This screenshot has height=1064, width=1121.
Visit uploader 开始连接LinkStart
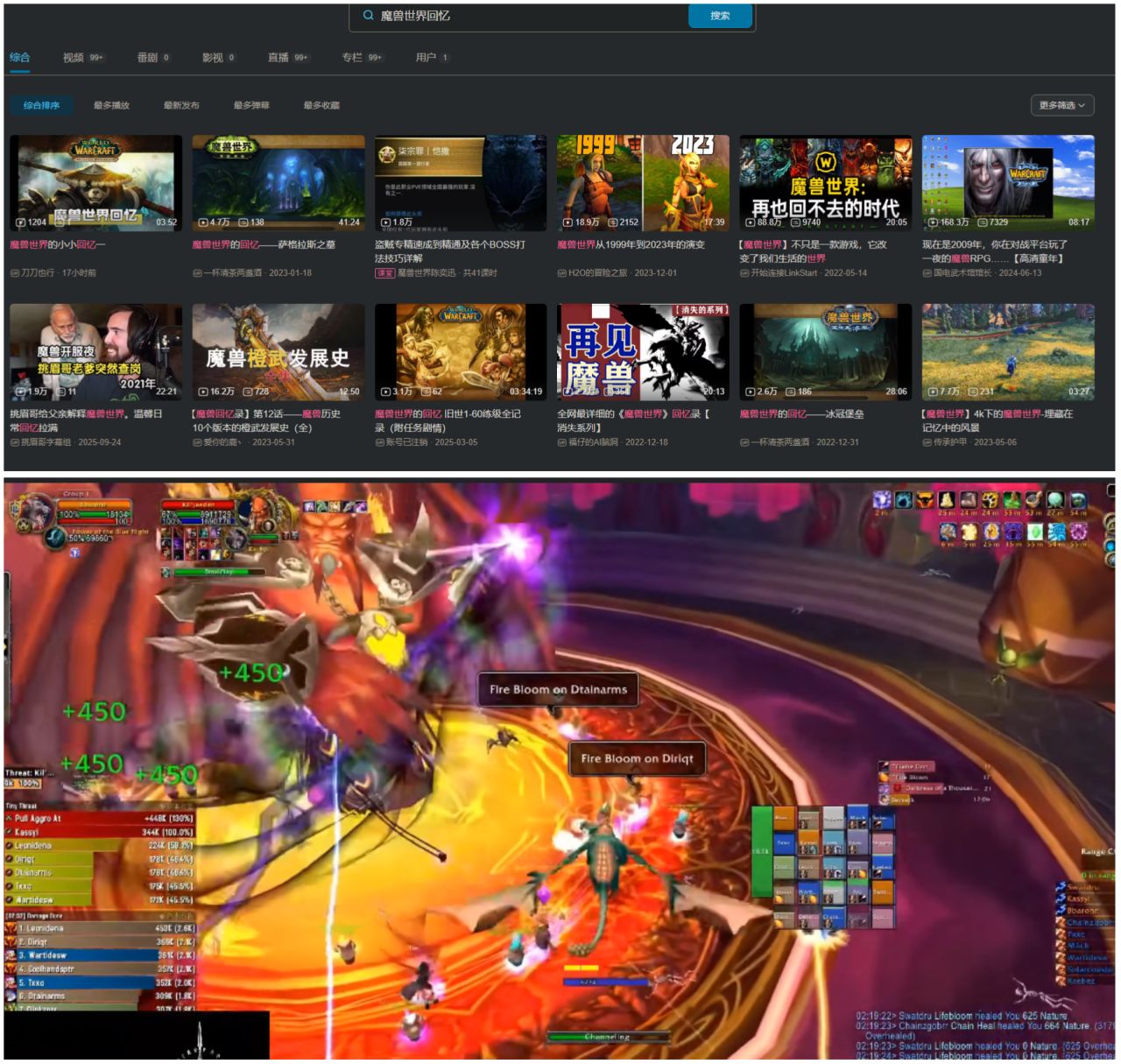click(x=784, y=273)
